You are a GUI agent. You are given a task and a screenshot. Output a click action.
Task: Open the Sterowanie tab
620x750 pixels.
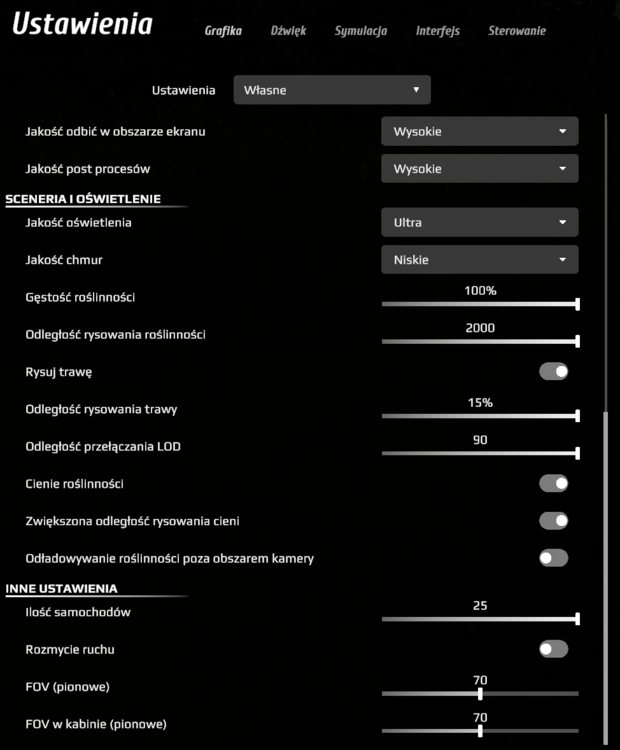coord(517,31)
